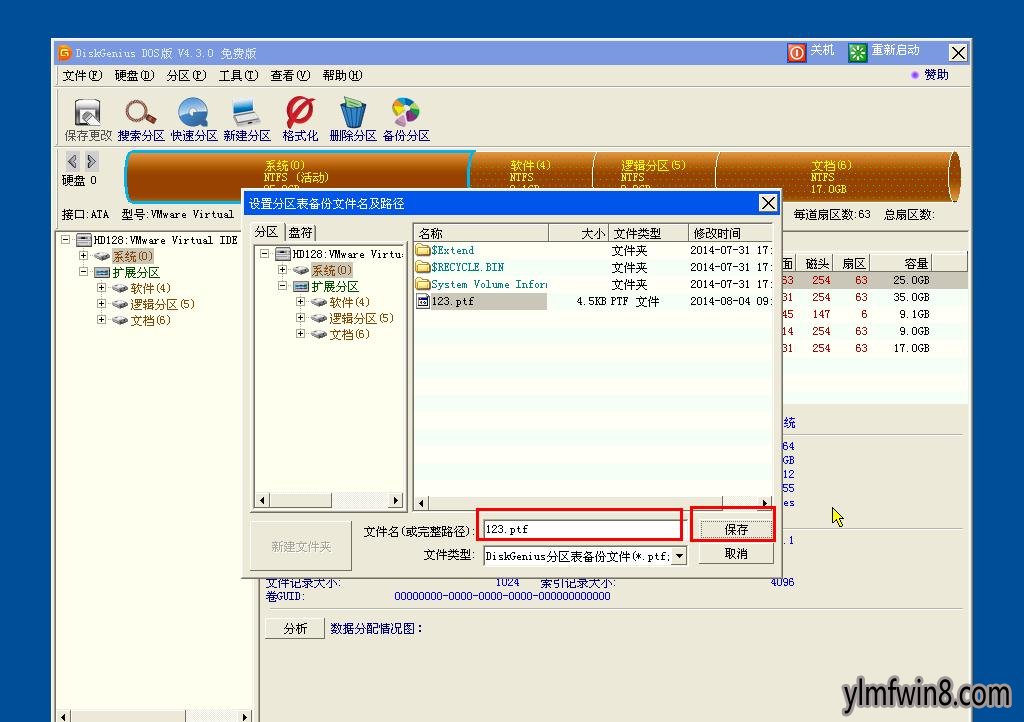Sort file list by 修改时间 column
The height and width of the screenshot is (722, 1024).
tap(731, 233)
